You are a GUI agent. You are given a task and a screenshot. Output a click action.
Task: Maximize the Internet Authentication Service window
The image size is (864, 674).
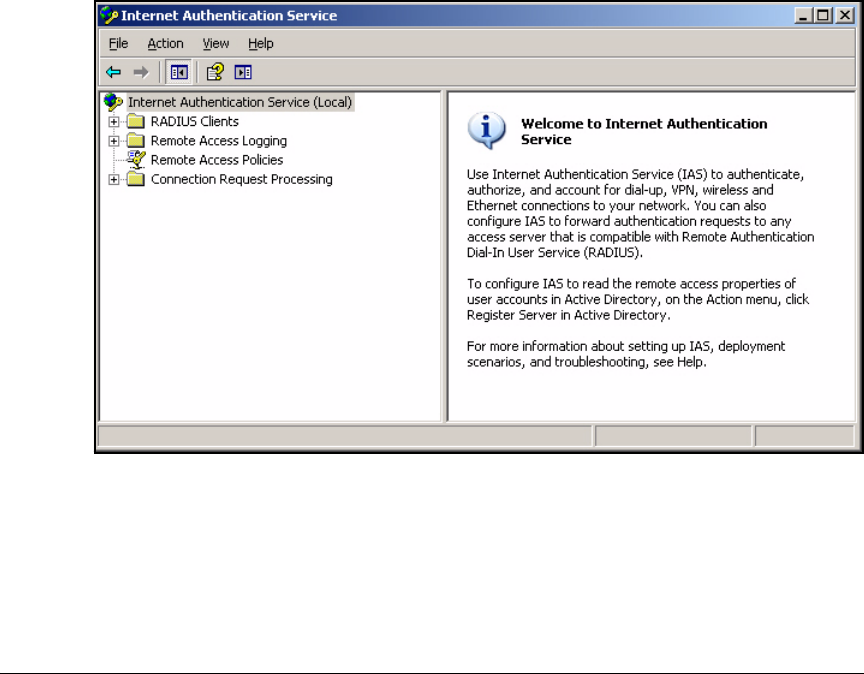click(x=823, y=15)
